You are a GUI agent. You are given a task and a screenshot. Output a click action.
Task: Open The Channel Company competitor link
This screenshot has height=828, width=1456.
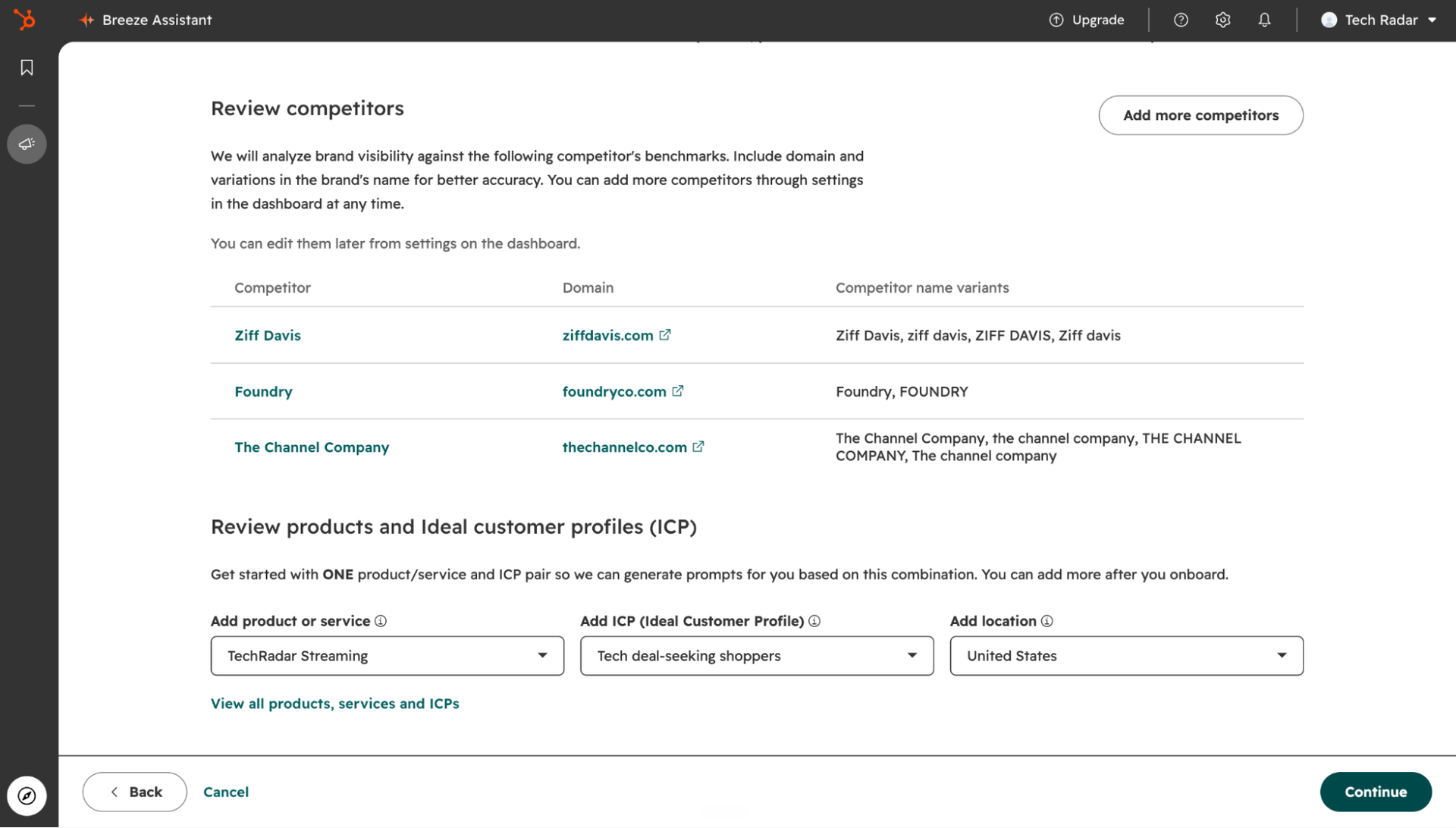pos(312,447)
